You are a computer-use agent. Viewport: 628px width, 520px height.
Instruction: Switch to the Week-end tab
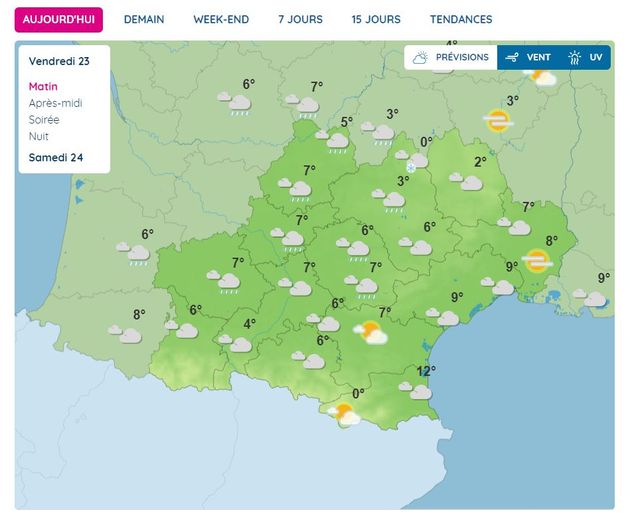coord(221,20)
